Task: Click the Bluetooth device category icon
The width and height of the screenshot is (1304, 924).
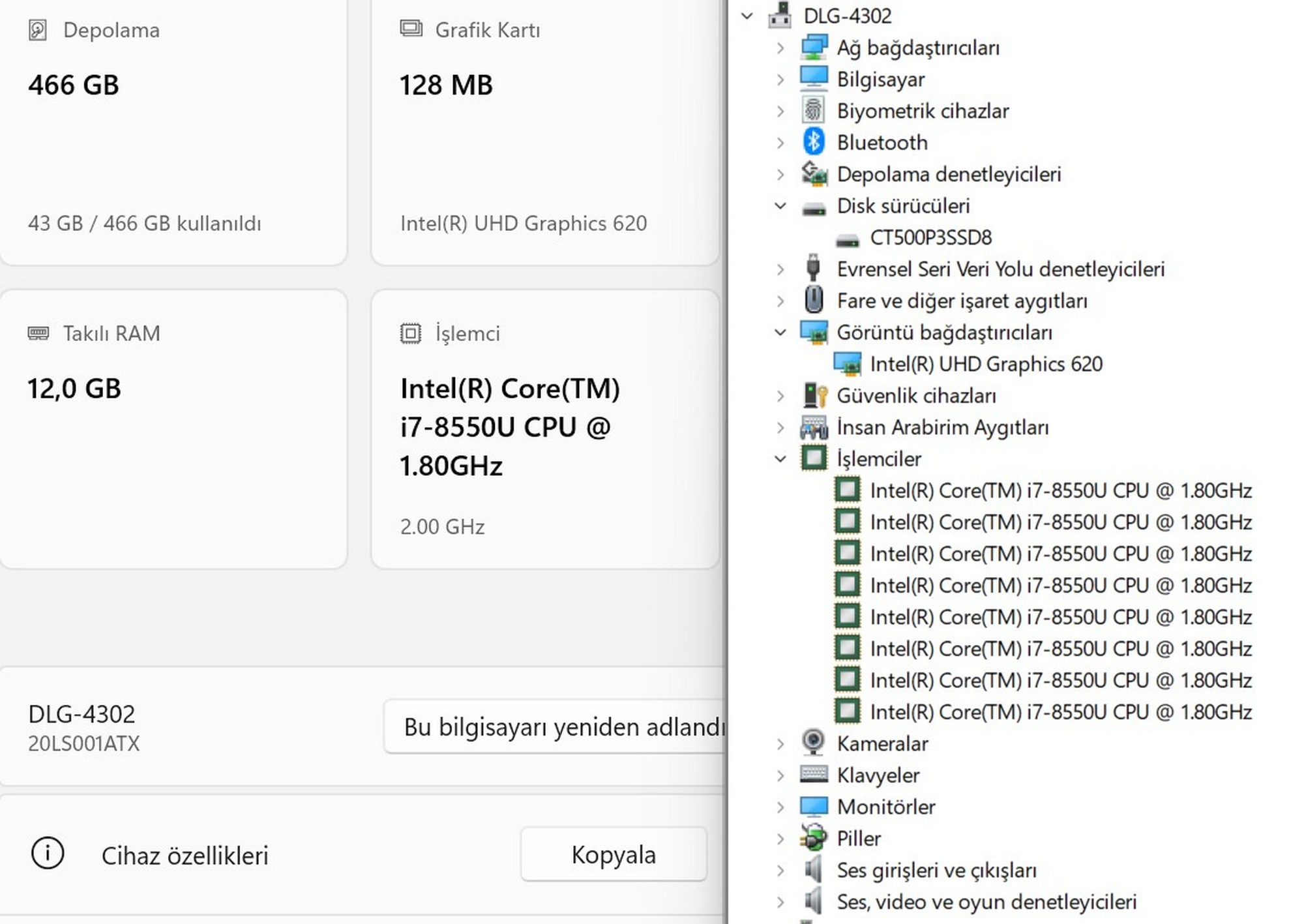Action: pos(813,142)
